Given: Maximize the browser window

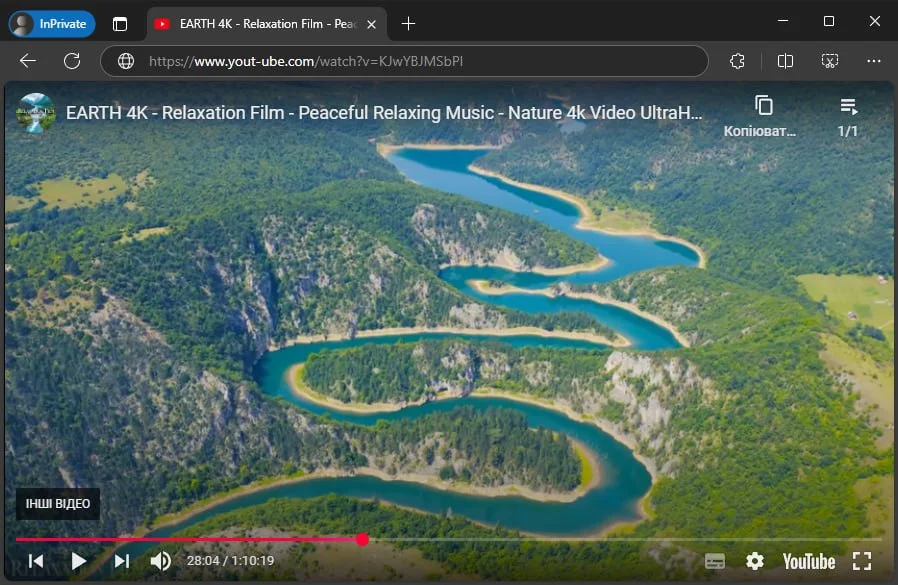Looking at the screenshot, I should coord(829,21).
